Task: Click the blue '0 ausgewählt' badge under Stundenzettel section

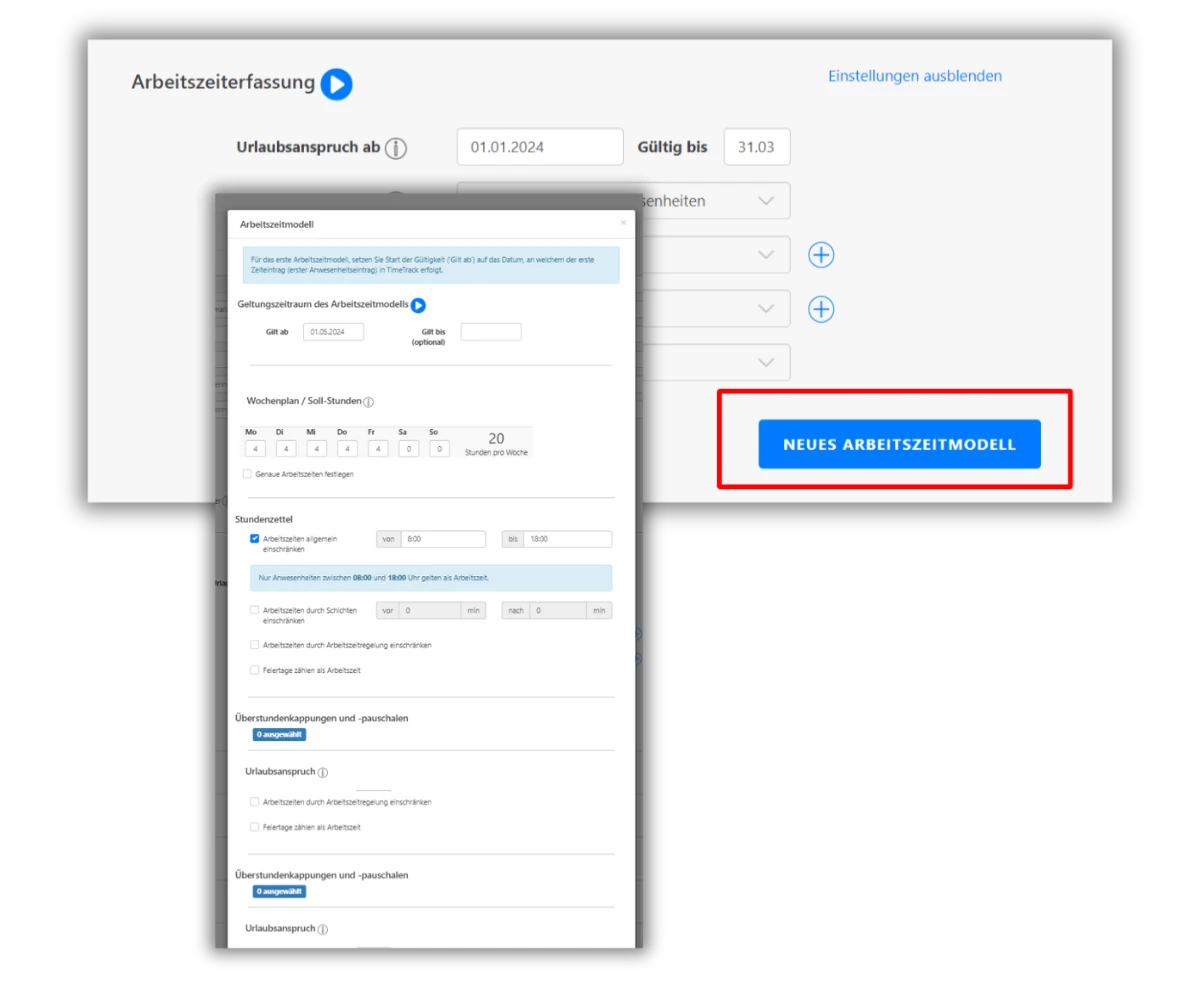Action: point(279,734)
